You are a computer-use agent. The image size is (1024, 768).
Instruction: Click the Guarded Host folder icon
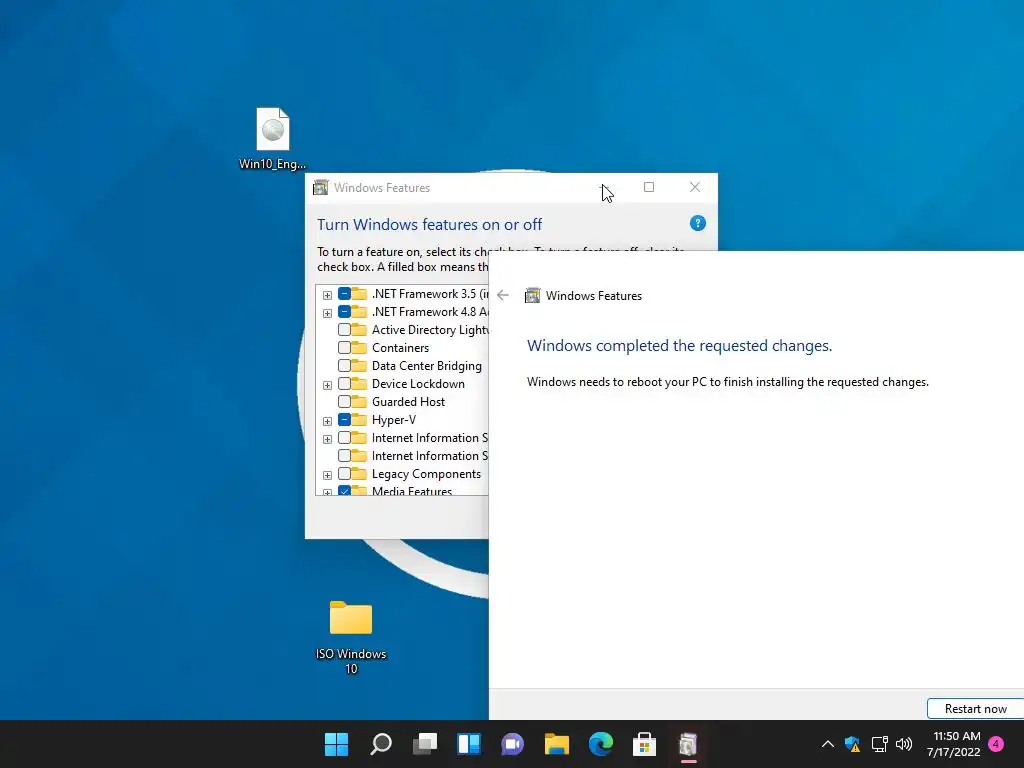click(359, 402)
